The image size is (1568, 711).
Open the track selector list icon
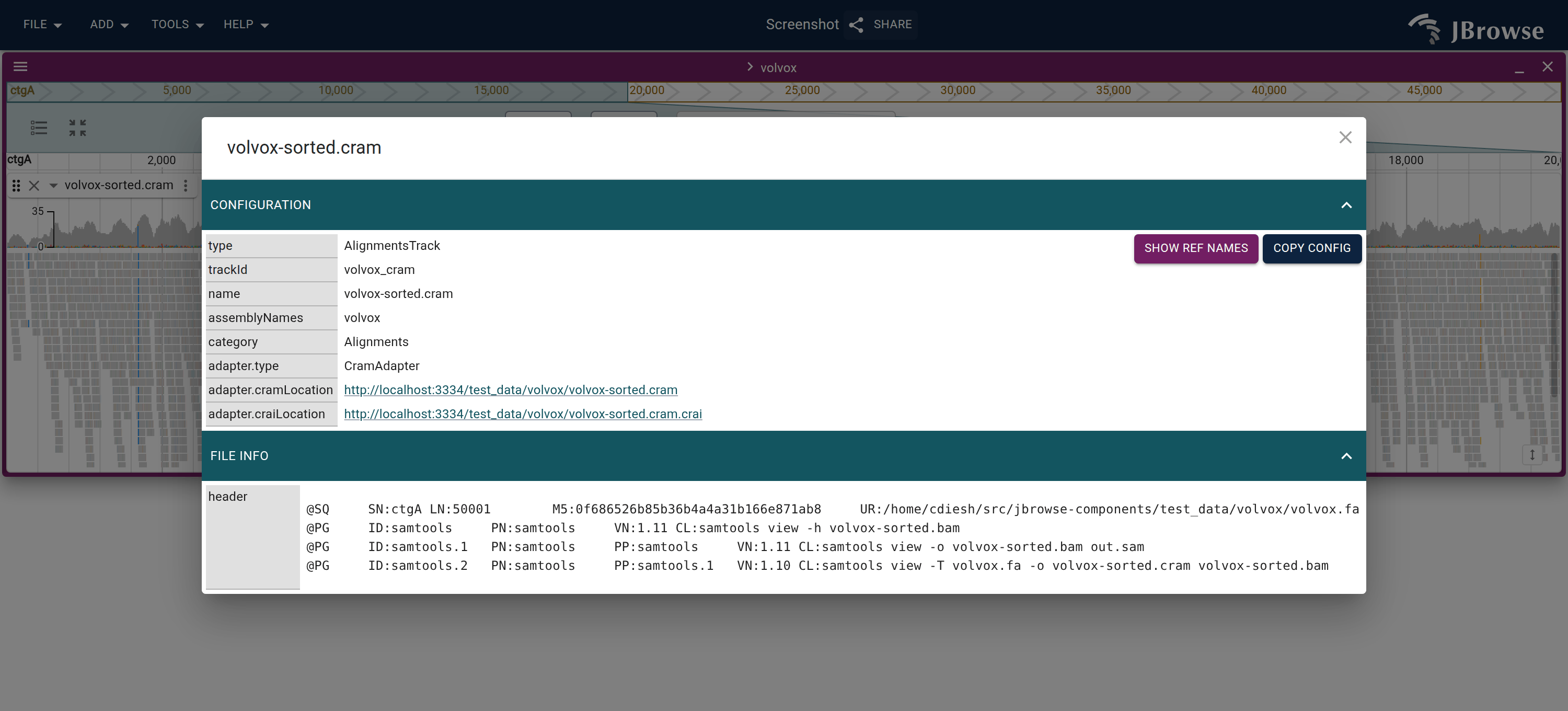(39, 128)
